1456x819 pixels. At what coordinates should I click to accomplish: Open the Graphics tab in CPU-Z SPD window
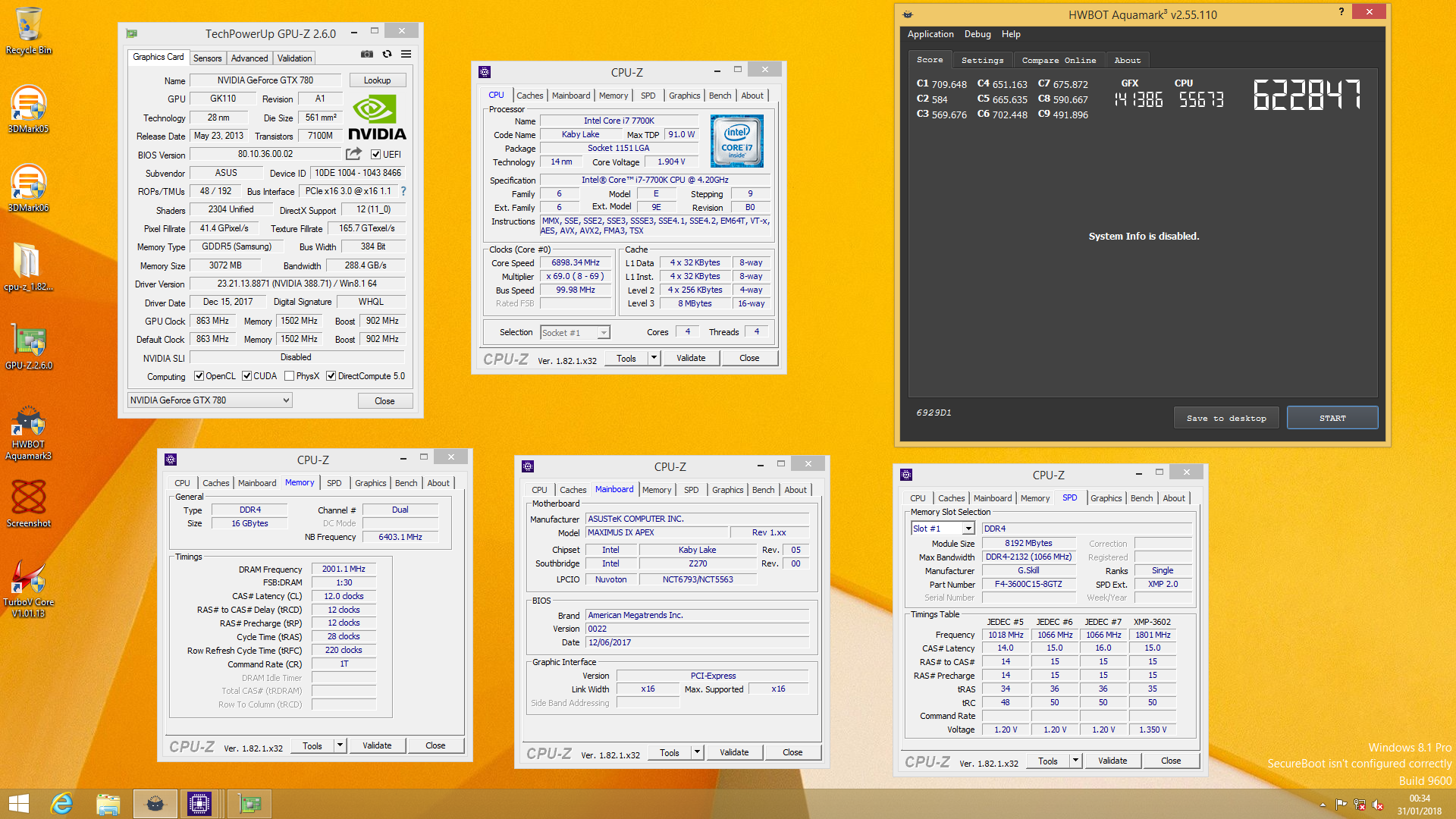1106,498
